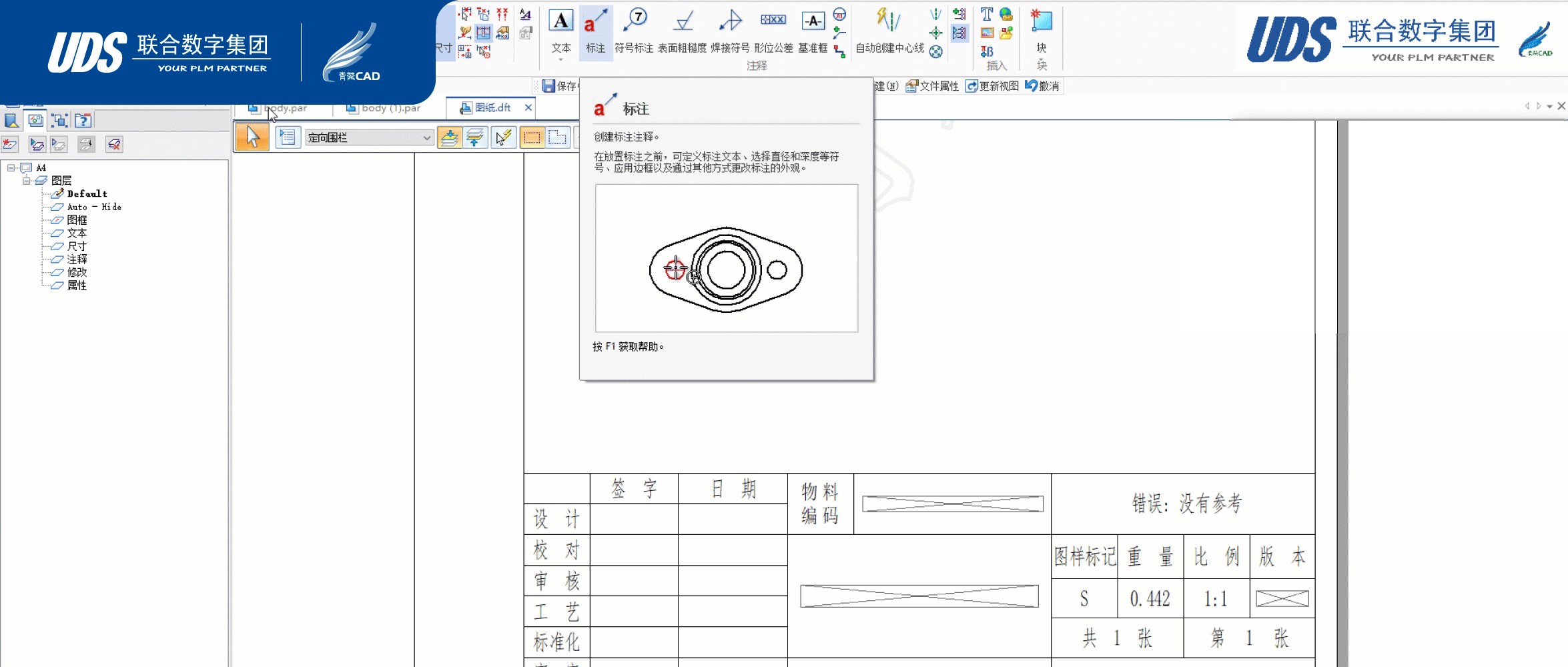Click the callout preview image in tooltip
This screenshot has width=1568, height=667.
pos(726,258)
